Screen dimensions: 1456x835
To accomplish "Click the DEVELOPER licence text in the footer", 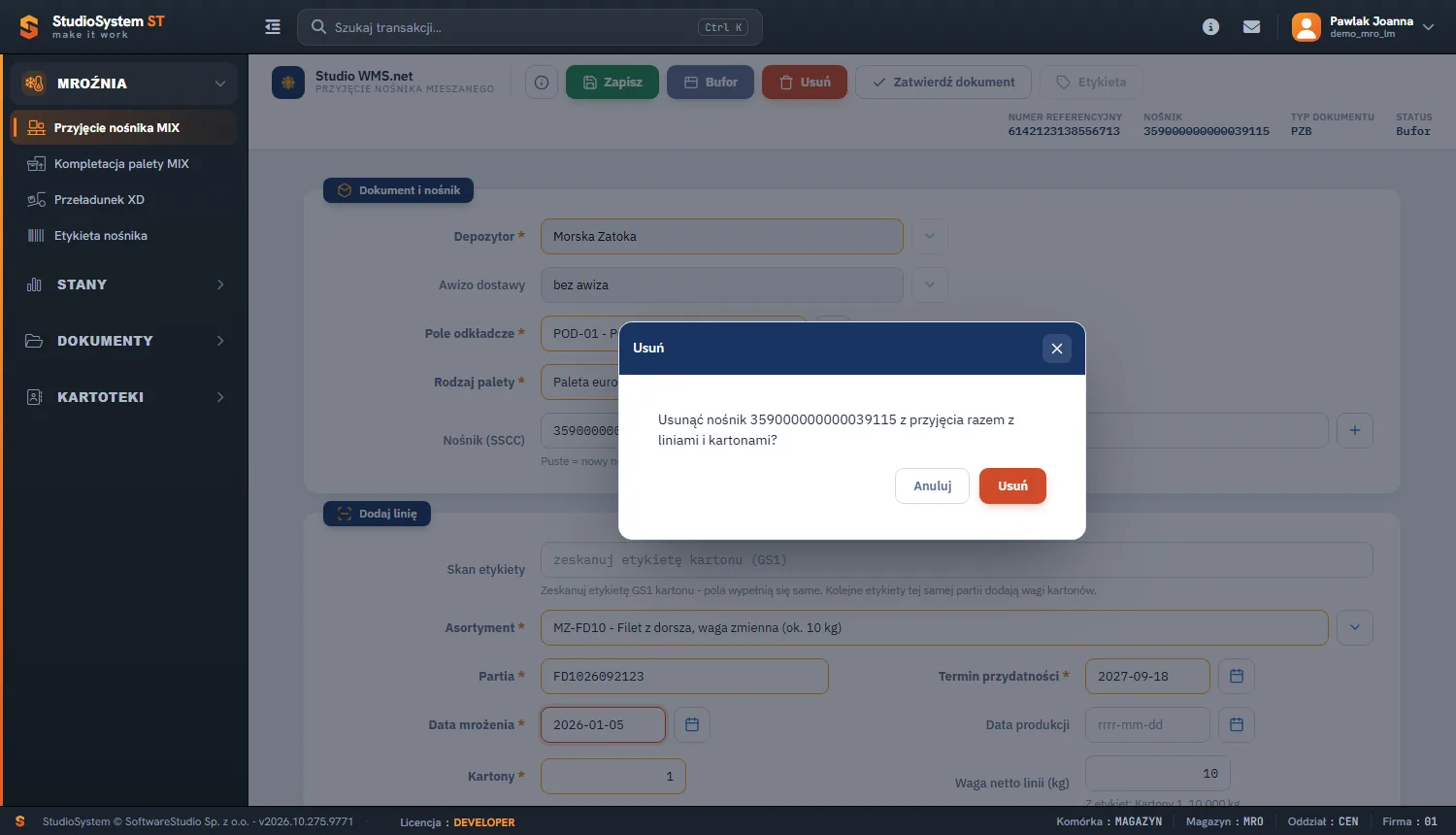I will pos(484,822).
